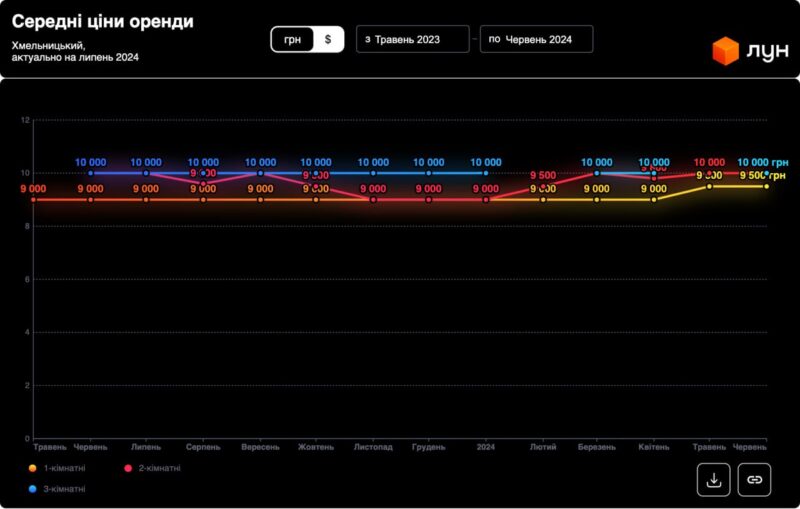Screen dimensions: 800x509
Task: Open the end date Червень 2024 picker
Action: point(536,39)
